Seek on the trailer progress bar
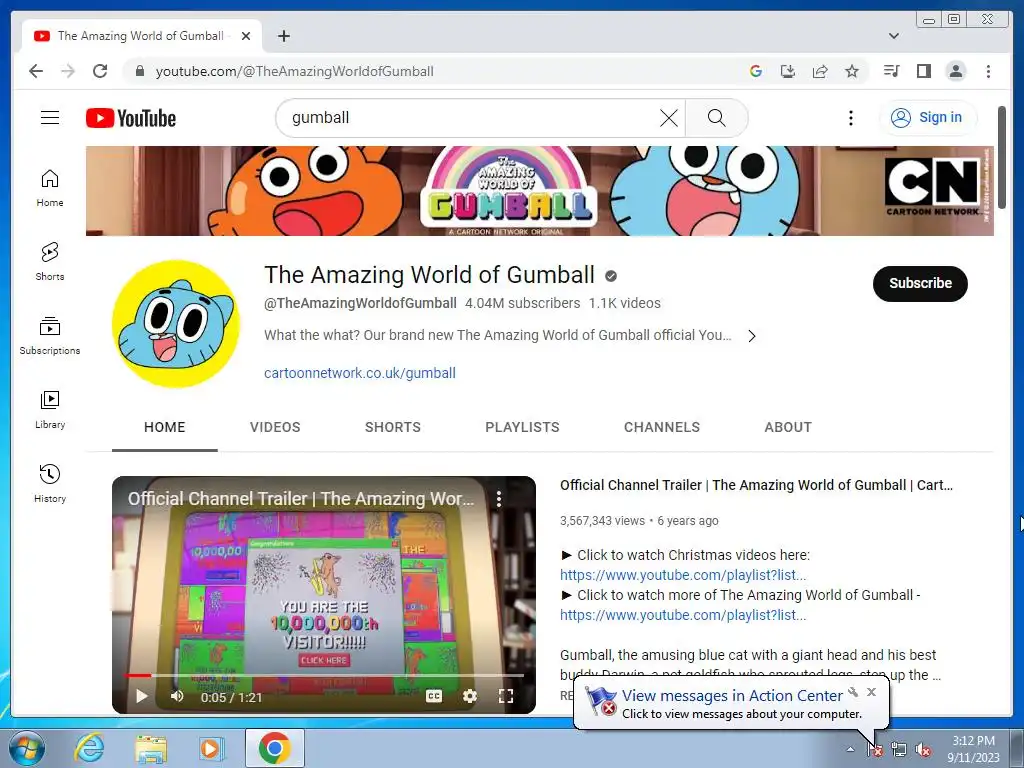The height and width of the screenshot is (768, 1024). click(x=324, y=675)
